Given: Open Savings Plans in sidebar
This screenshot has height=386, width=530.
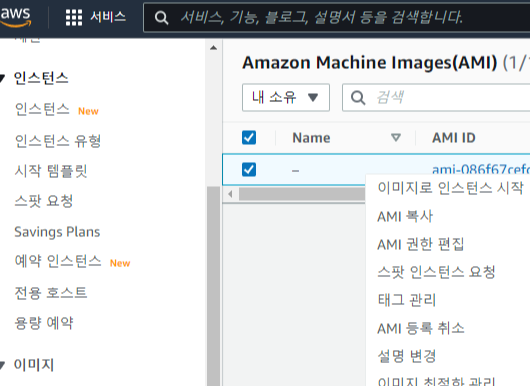Looking at the screenshot, I should point(57,232).
